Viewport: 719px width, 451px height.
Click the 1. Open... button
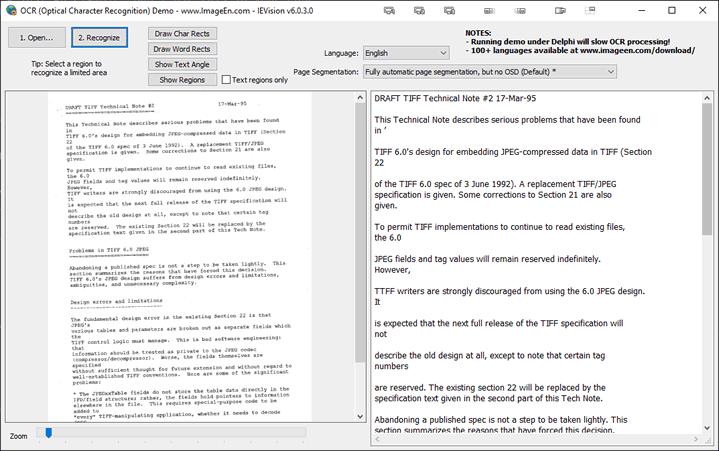point(37,38)
